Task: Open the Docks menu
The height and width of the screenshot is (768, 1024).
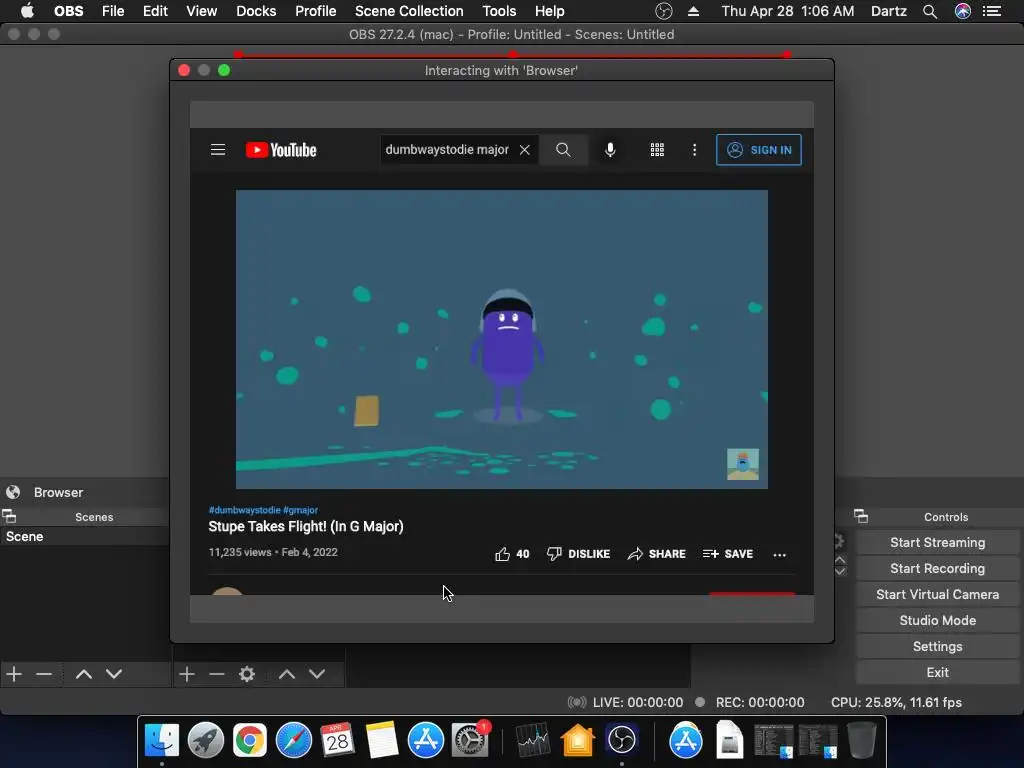Action: click(x=256, y=12)
